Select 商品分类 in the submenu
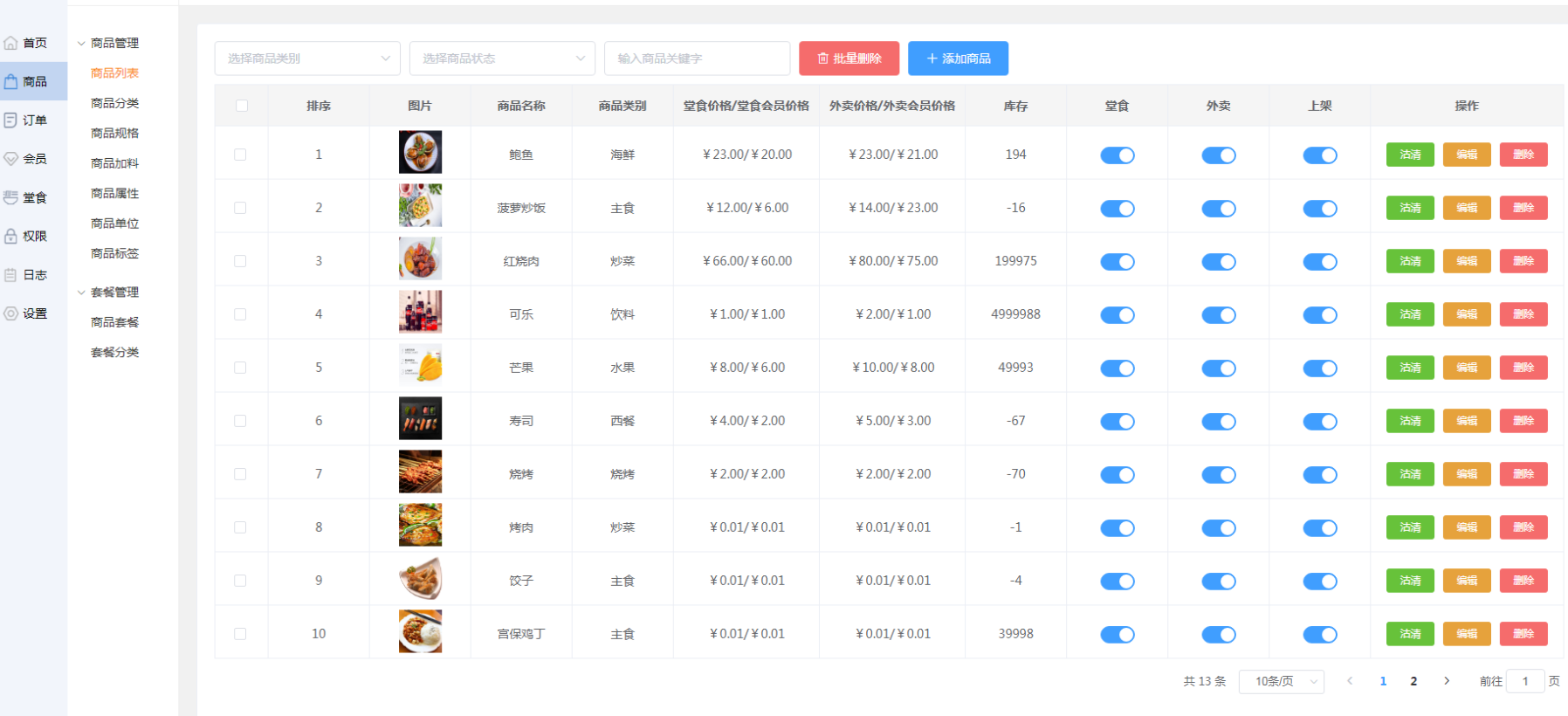 115,103
